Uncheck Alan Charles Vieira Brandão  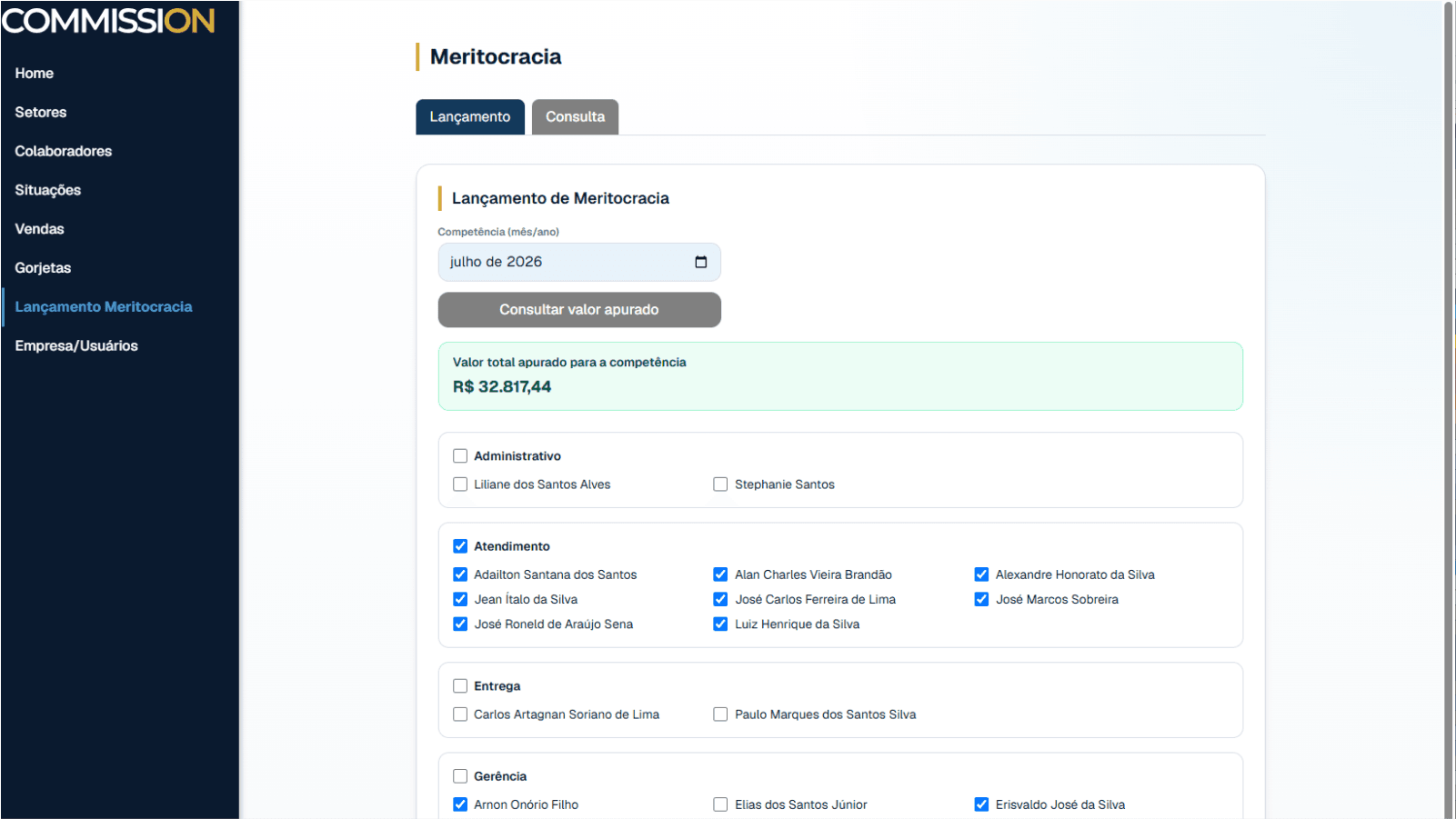(x=720, y=574)
